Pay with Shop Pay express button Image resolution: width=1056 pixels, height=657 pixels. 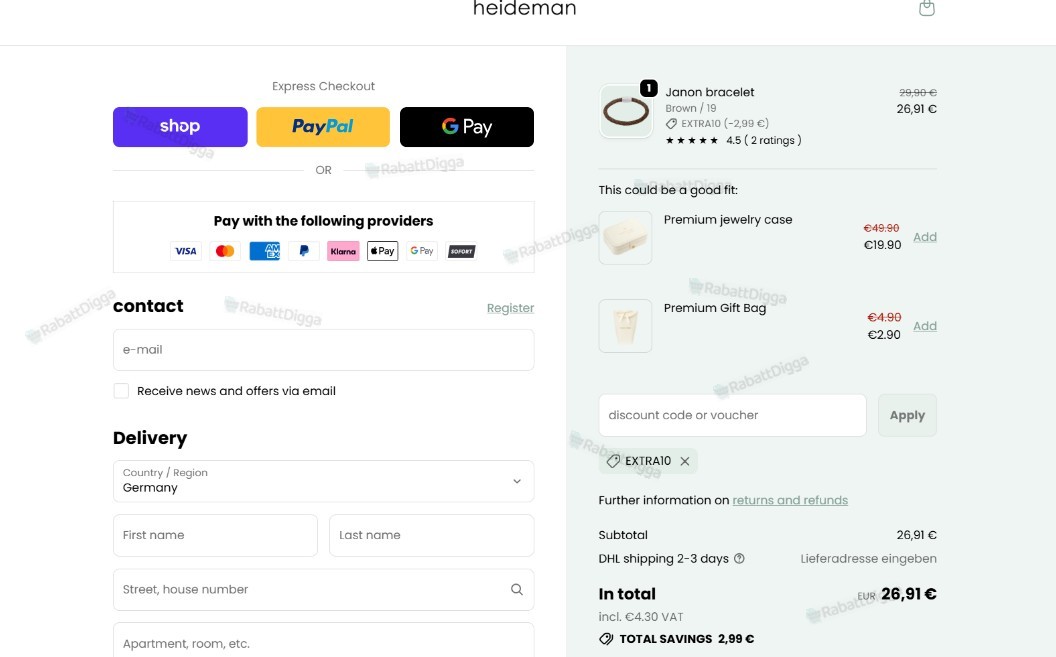[x=180, y=127]
